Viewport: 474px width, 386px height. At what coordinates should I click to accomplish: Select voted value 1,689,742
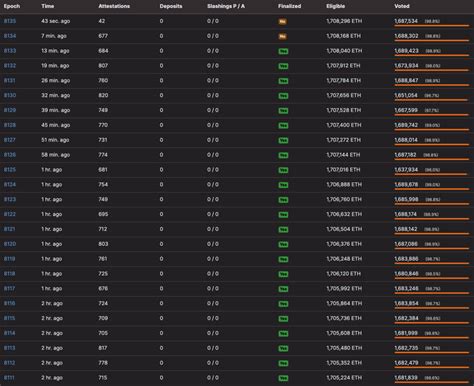pos(406,125)
